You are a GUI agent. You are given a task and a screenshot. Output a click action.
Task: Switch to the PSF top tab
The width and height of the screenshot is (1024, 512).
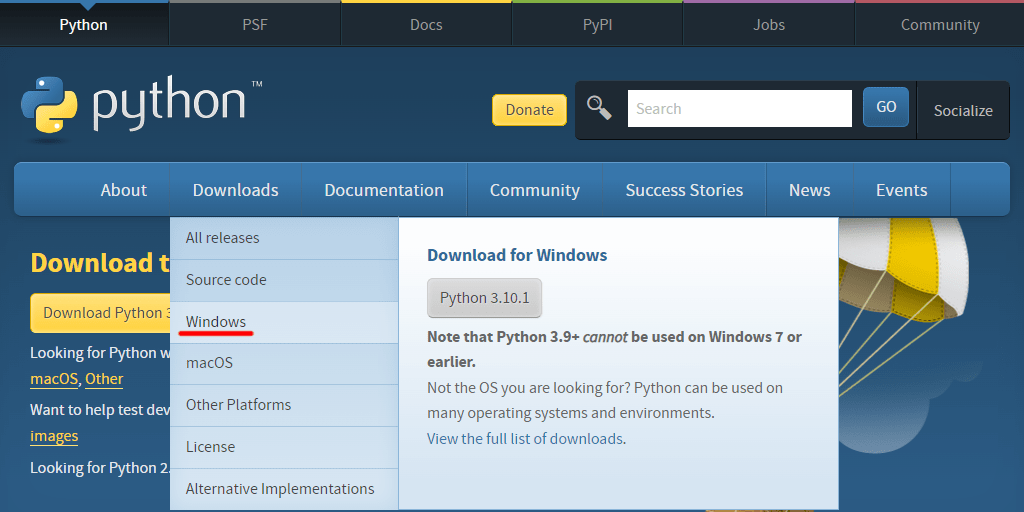tap(255, 25)
